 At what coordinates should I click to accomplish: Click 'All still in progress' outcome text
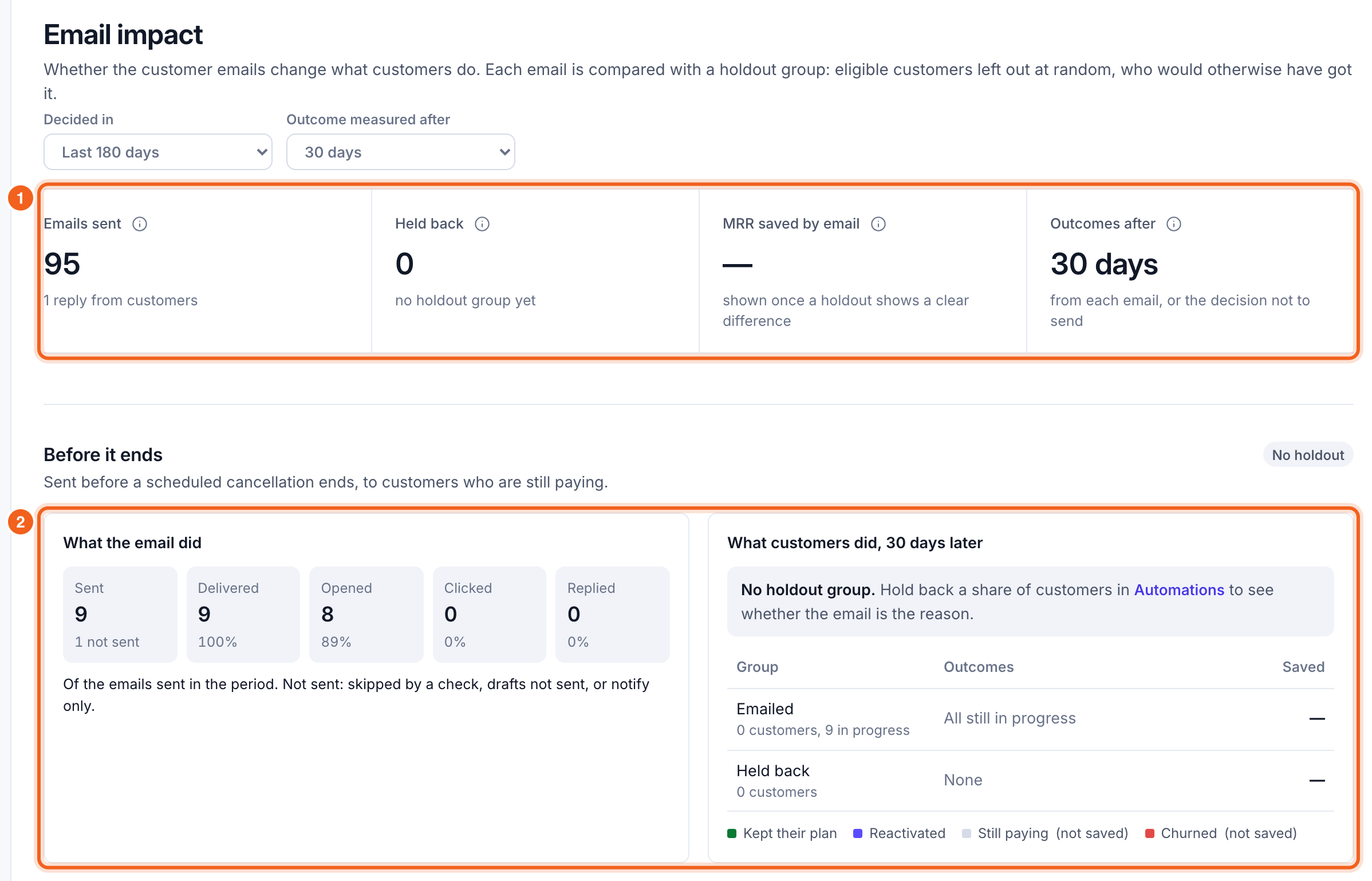tap(1010, 718)
